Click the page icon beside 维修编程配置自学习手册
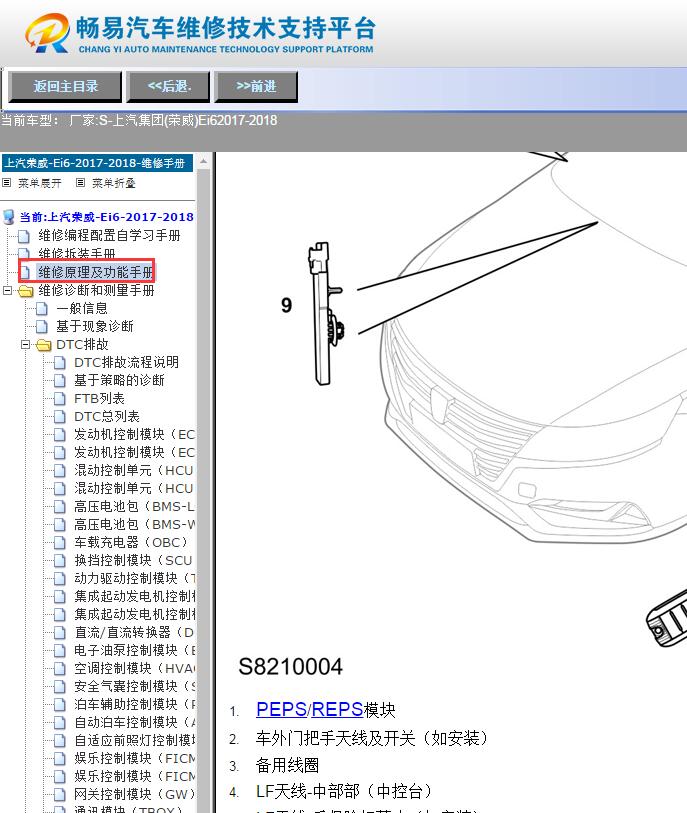Screen dimensions: 687x813 pos(24,236)
